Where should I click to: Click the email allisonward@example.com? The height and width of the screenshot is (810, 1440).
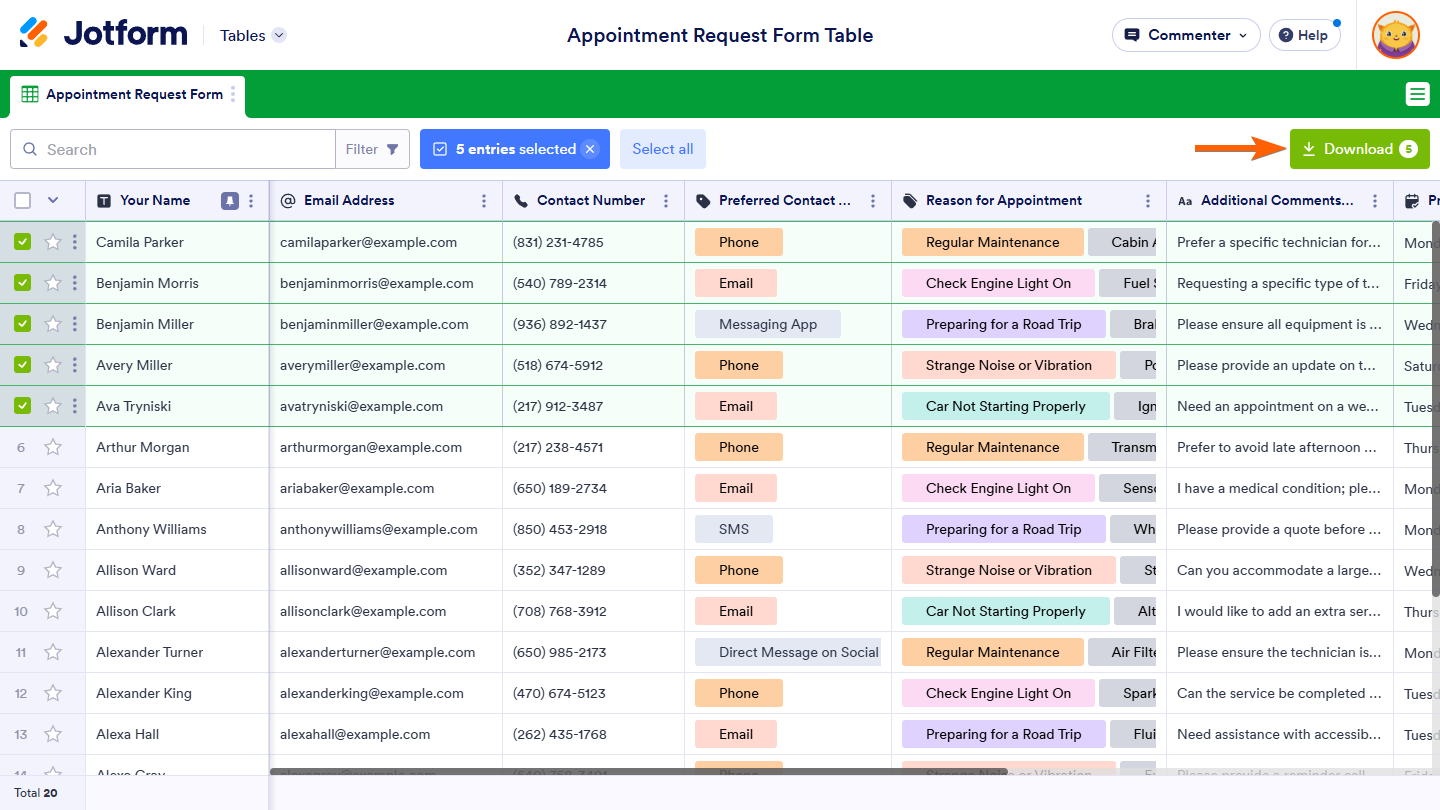[x=364, y=570]
